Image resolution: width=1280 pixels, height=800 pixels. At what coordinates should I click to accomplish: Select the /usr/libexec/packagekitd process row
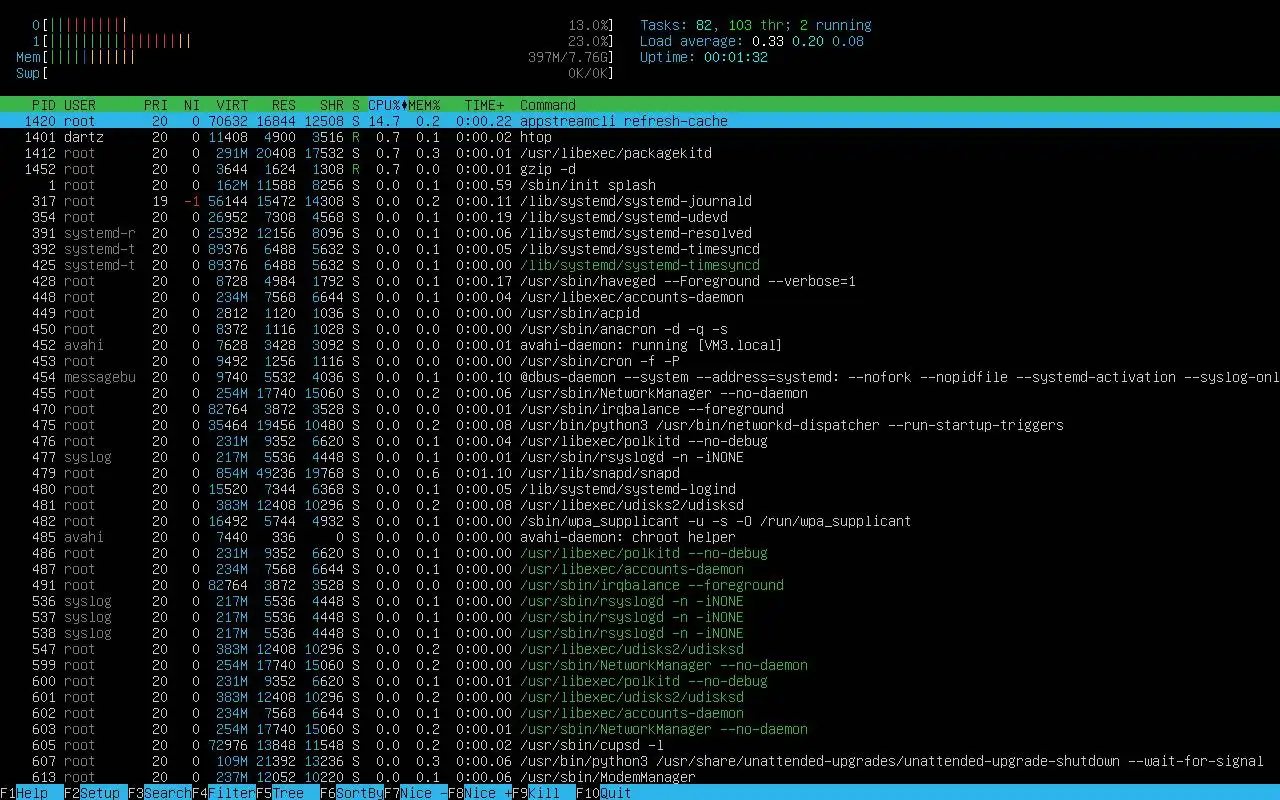click(x=640, y=153)
